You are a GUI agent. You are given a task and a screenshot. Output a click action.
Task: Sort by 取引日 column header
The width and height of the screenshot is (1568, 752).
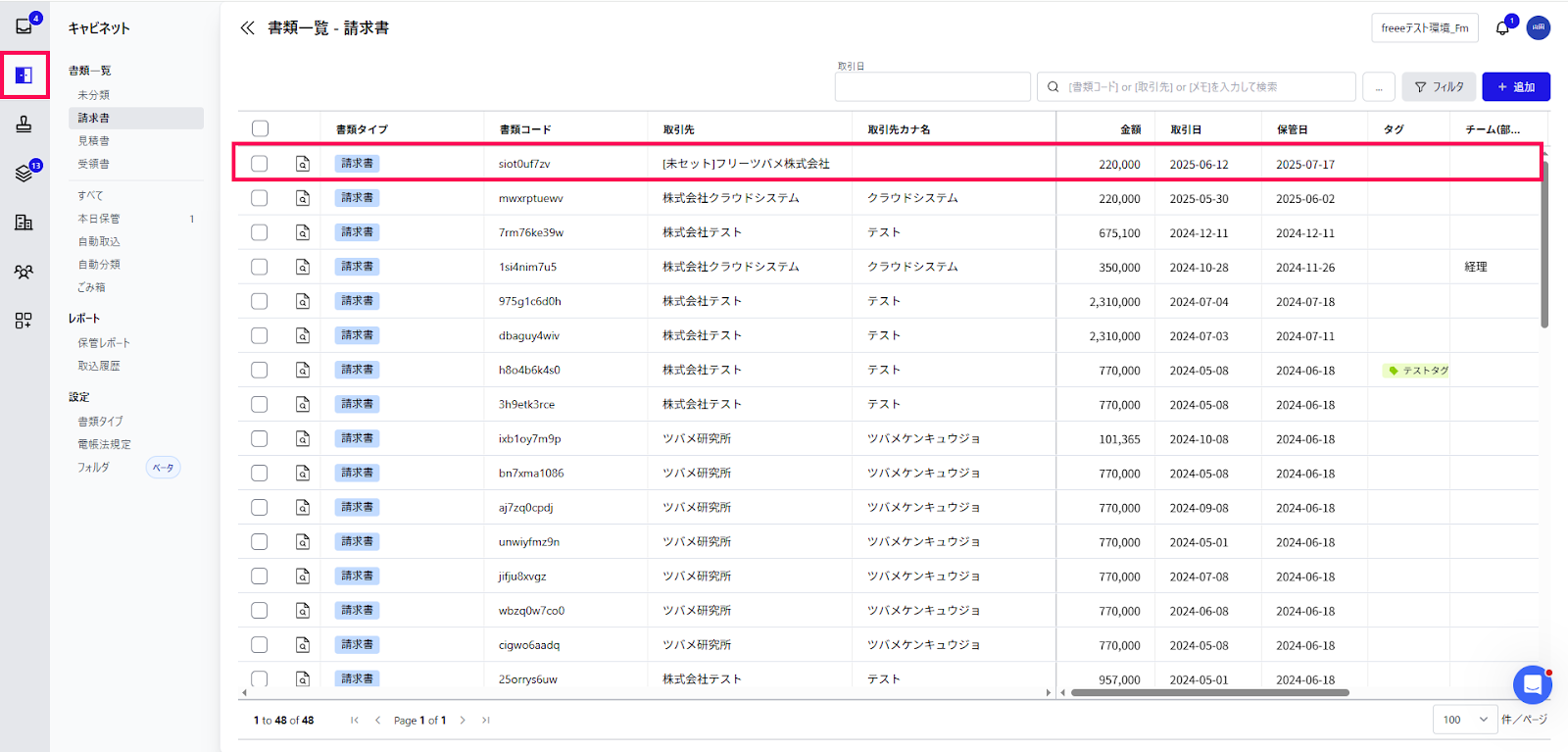1186,129
